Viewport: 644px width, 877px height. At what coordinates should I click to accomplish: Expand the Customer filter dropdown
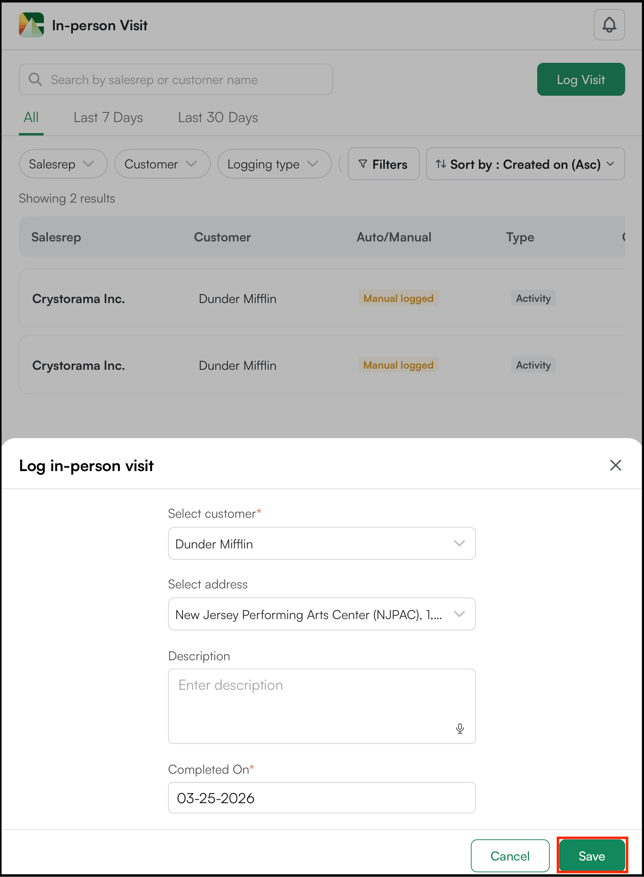(x=162, y=164)
